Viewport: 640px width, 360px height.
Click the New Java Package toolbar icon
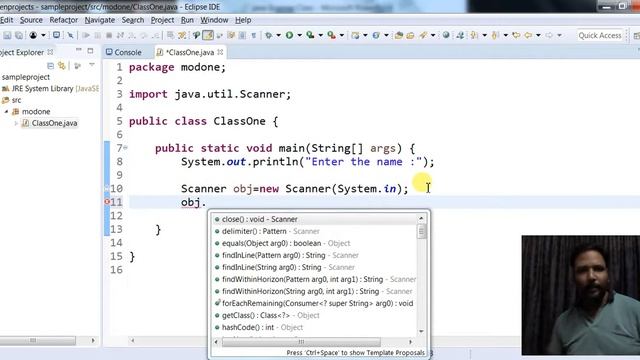pos(355,36)
